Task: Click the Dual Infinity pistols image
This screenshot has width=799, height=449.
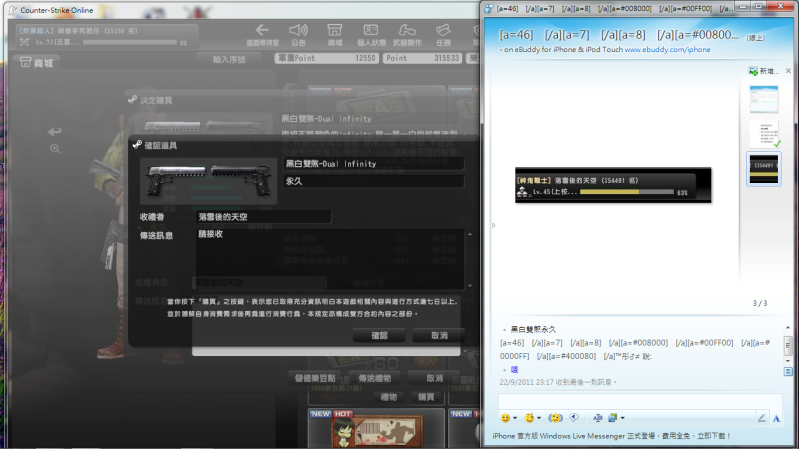Action: (x=208, y=181)
